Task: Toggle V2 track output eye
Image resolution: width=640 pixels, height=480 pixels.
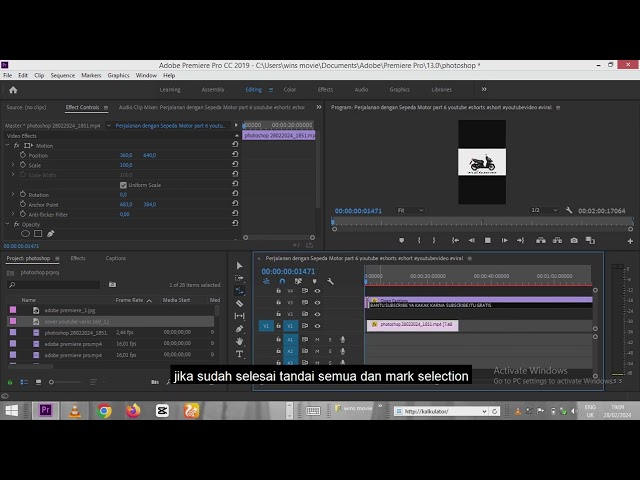Action: click(x=317, y=314)
